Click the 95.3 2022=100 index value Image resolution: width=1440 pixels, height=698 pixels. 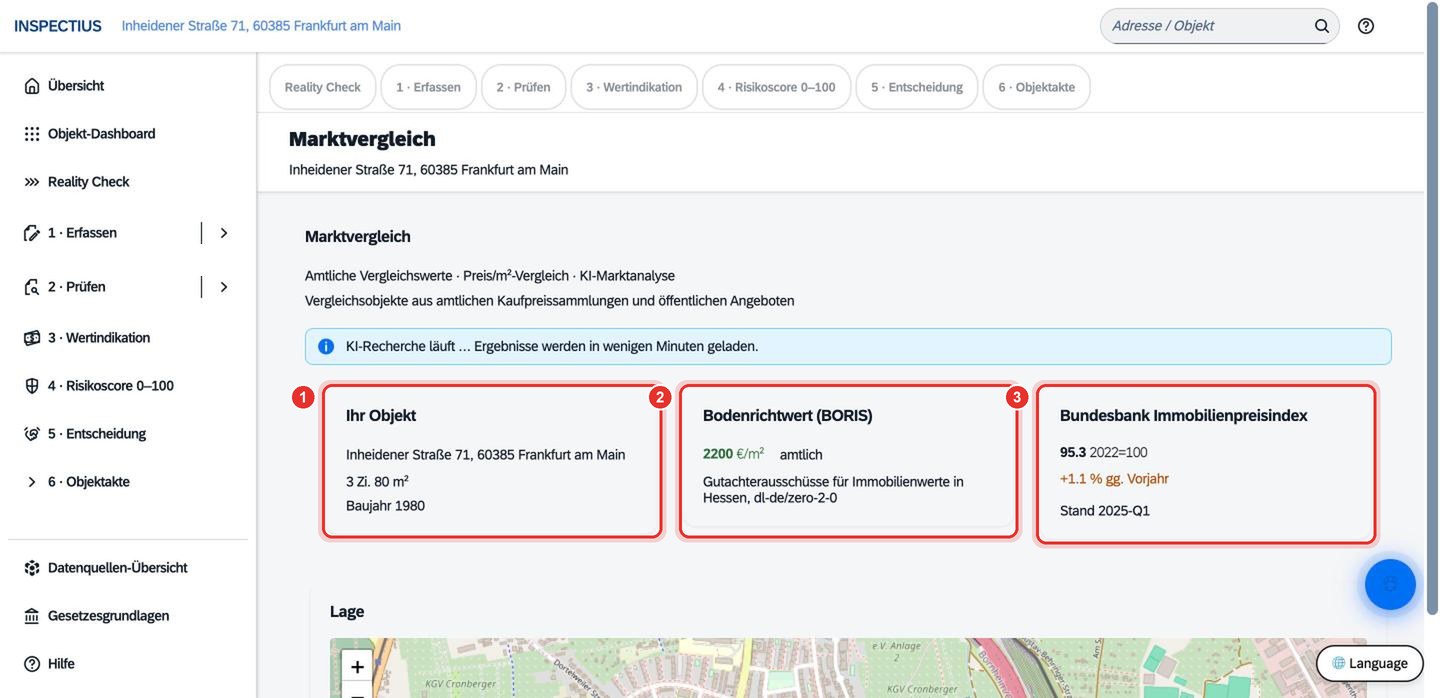(1104, 453)
